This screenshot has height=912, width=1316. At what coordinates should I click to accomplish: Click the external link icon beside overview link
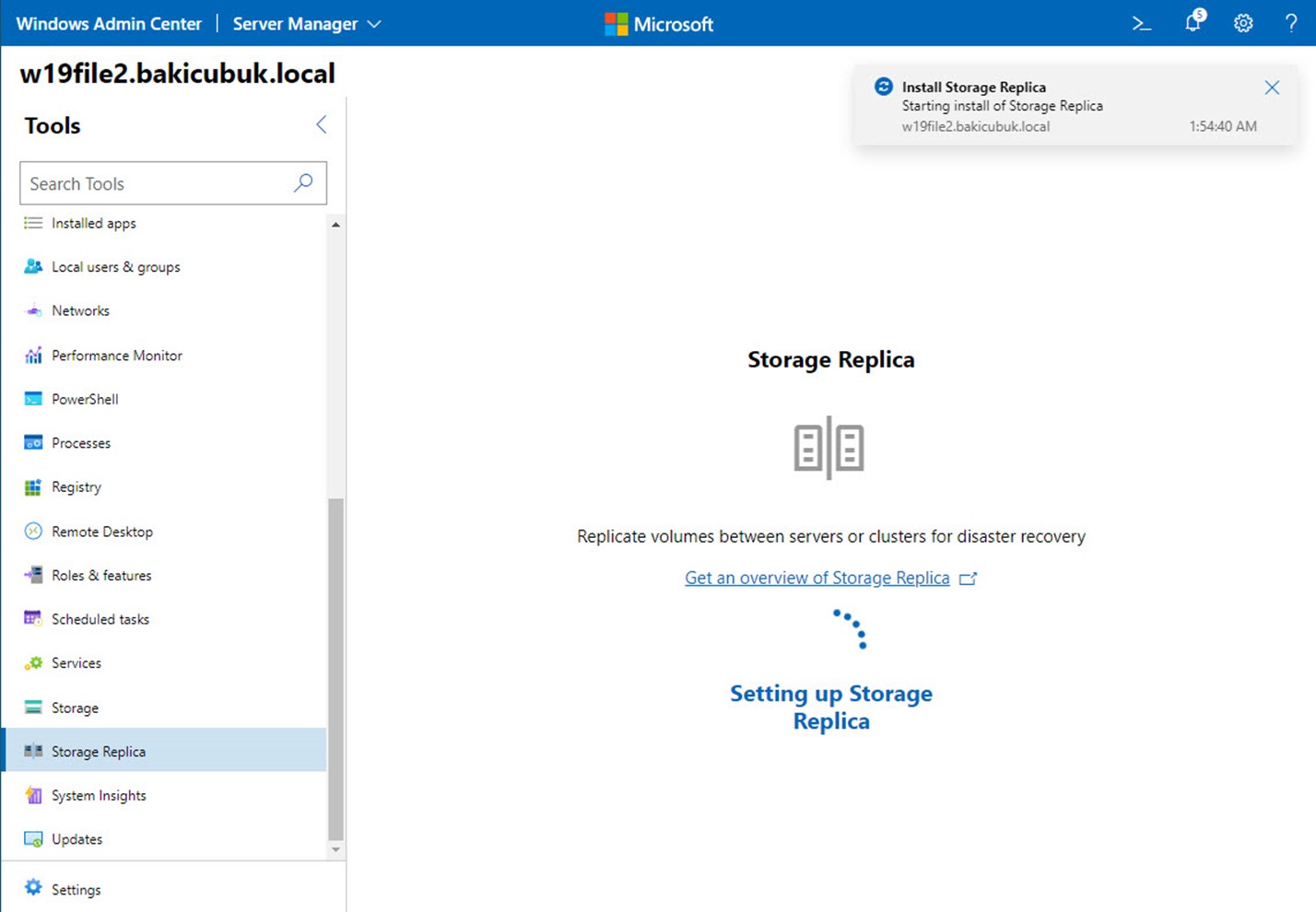pyautogui.click(x=968, y=579)
